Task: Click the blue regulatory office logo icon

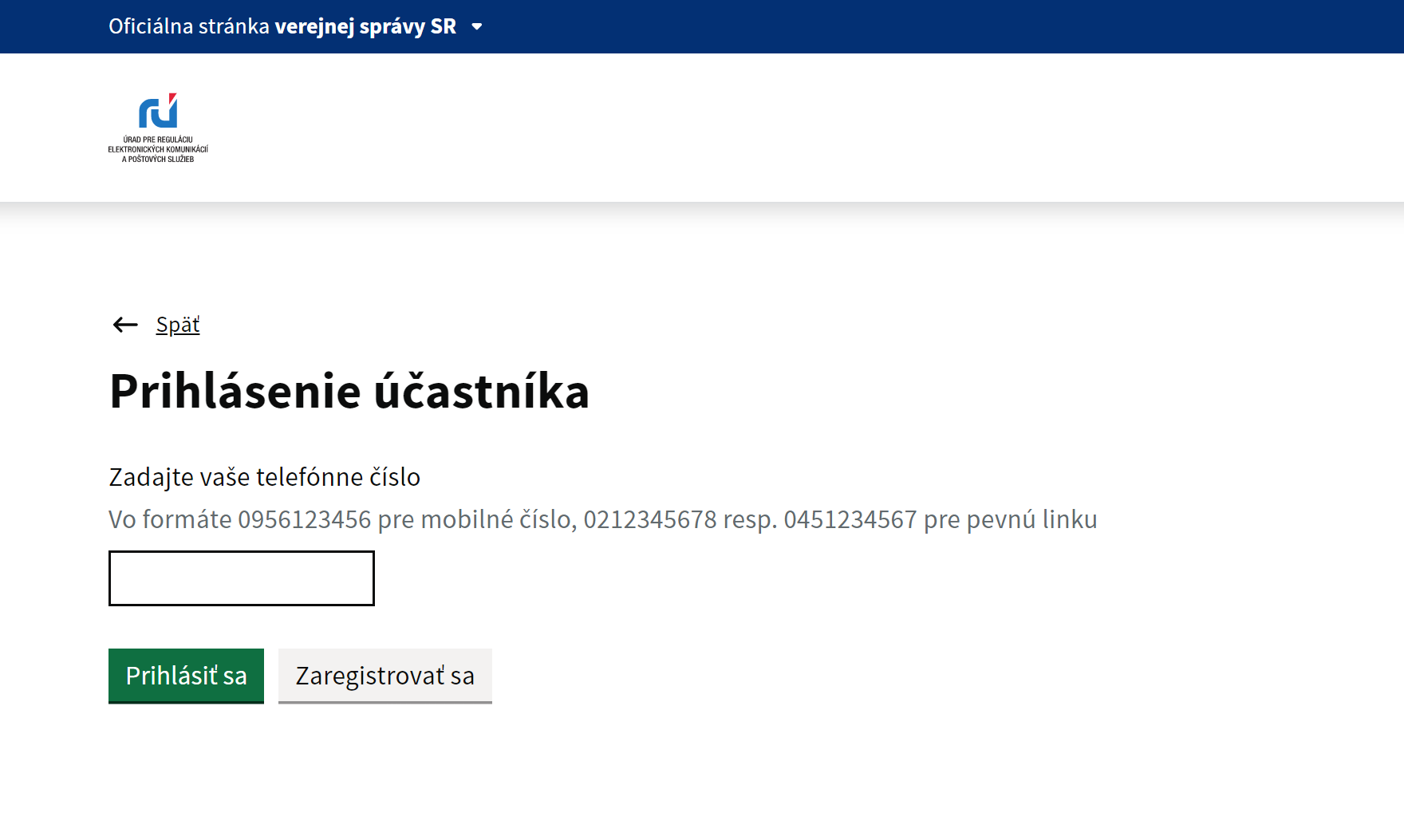Action: [158, 111]
